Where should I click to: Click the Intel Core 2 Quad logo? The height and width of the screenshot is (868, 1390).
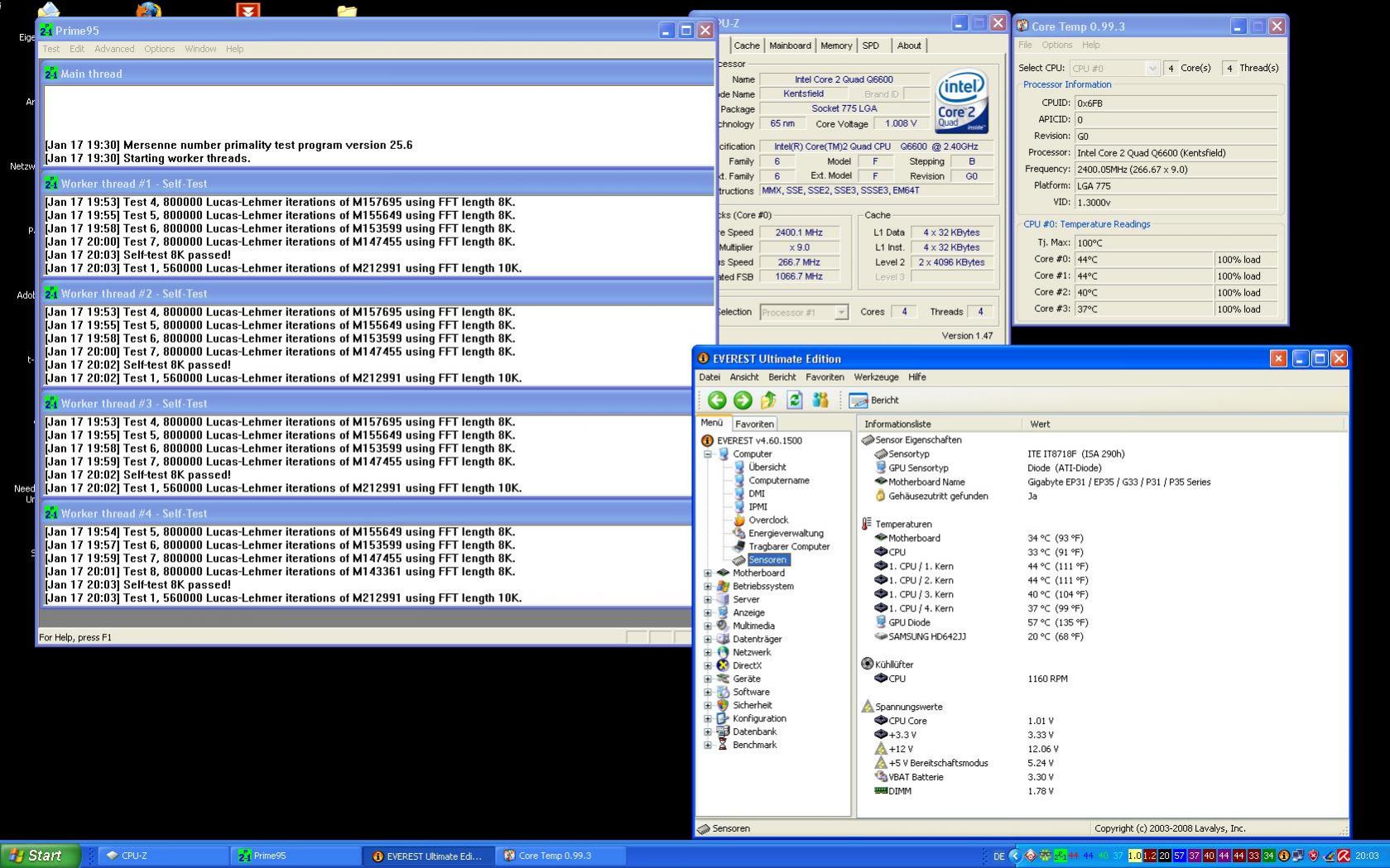961,103
